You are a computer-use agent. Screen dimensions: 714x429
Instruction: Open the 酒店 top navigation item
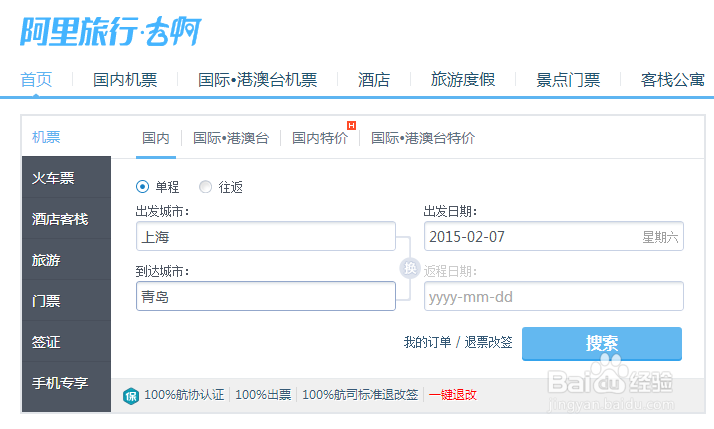374,80
